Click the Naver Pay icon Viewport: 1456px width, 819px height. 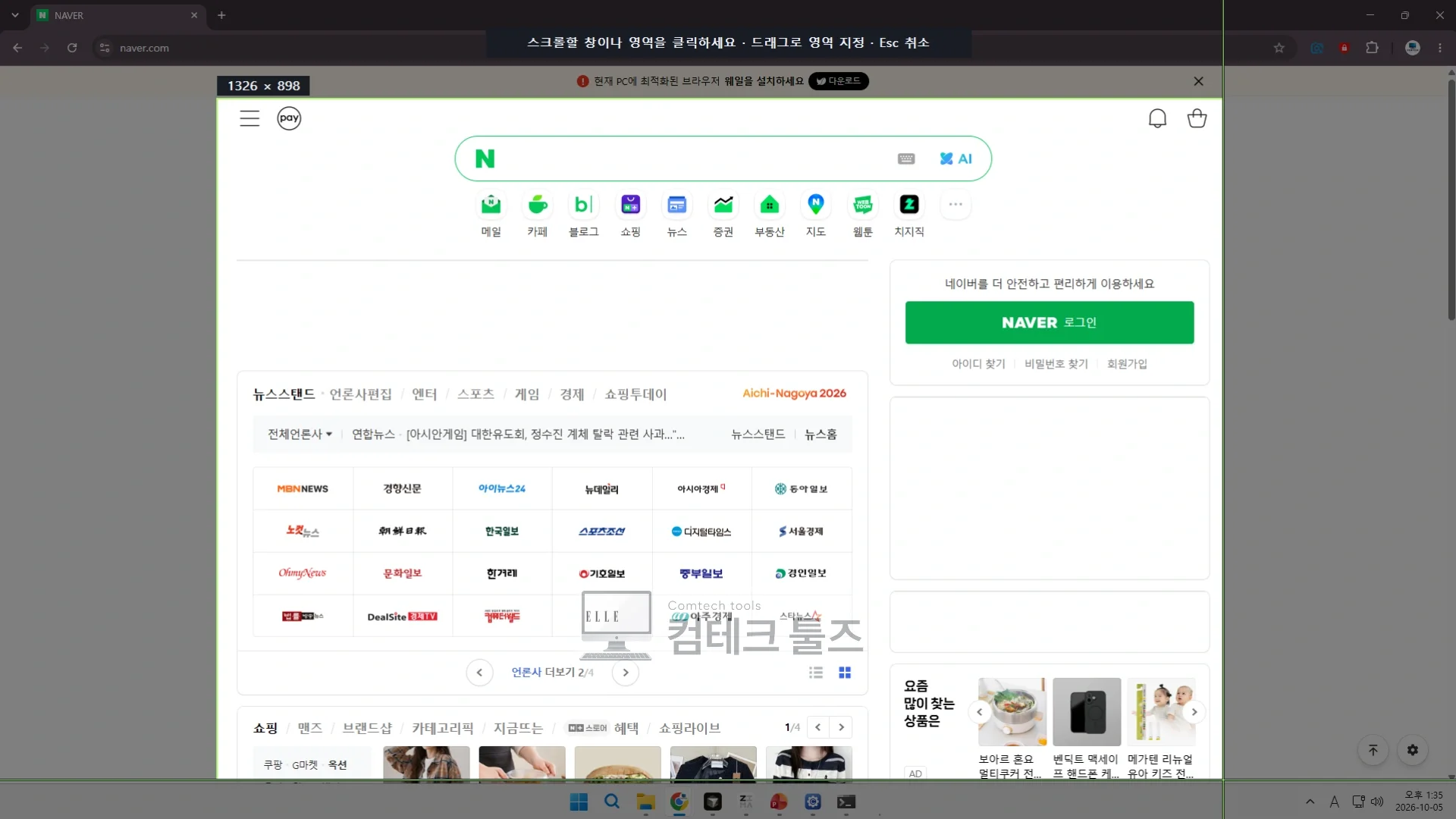289,118
